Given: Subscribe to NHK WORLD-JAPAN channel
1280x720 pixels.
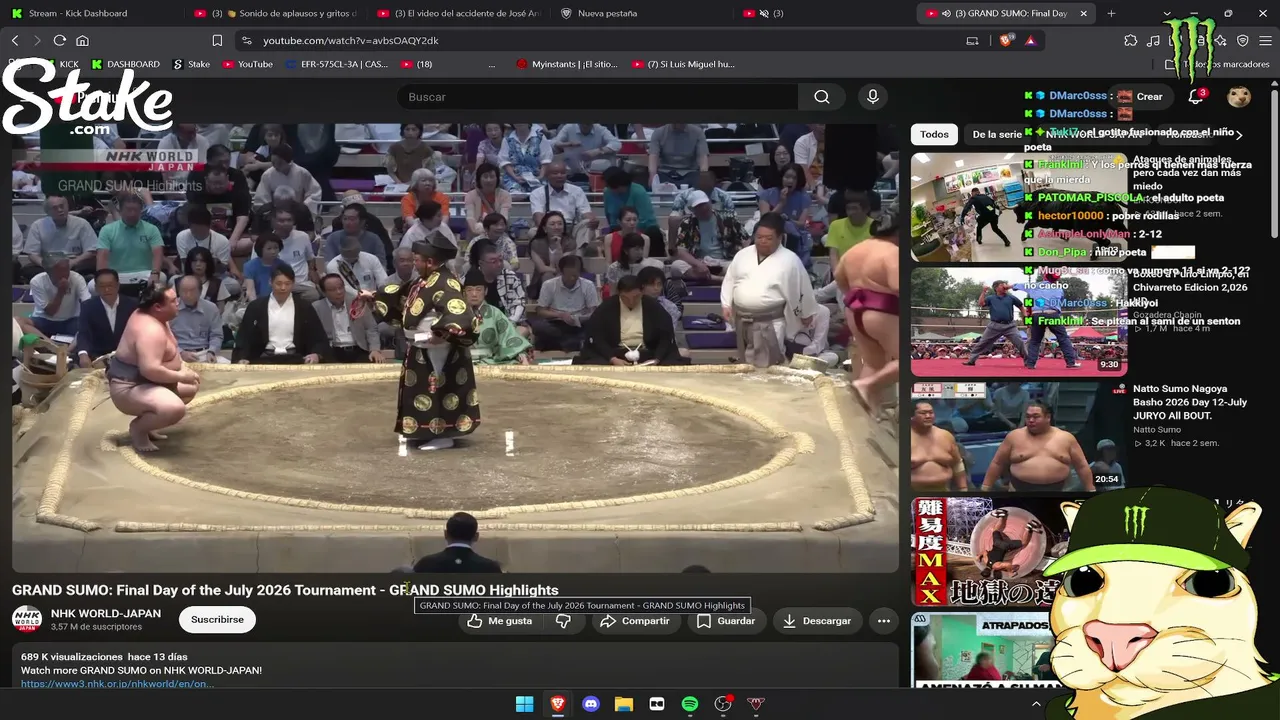Looking at the screenshot, I should [217, 620].
